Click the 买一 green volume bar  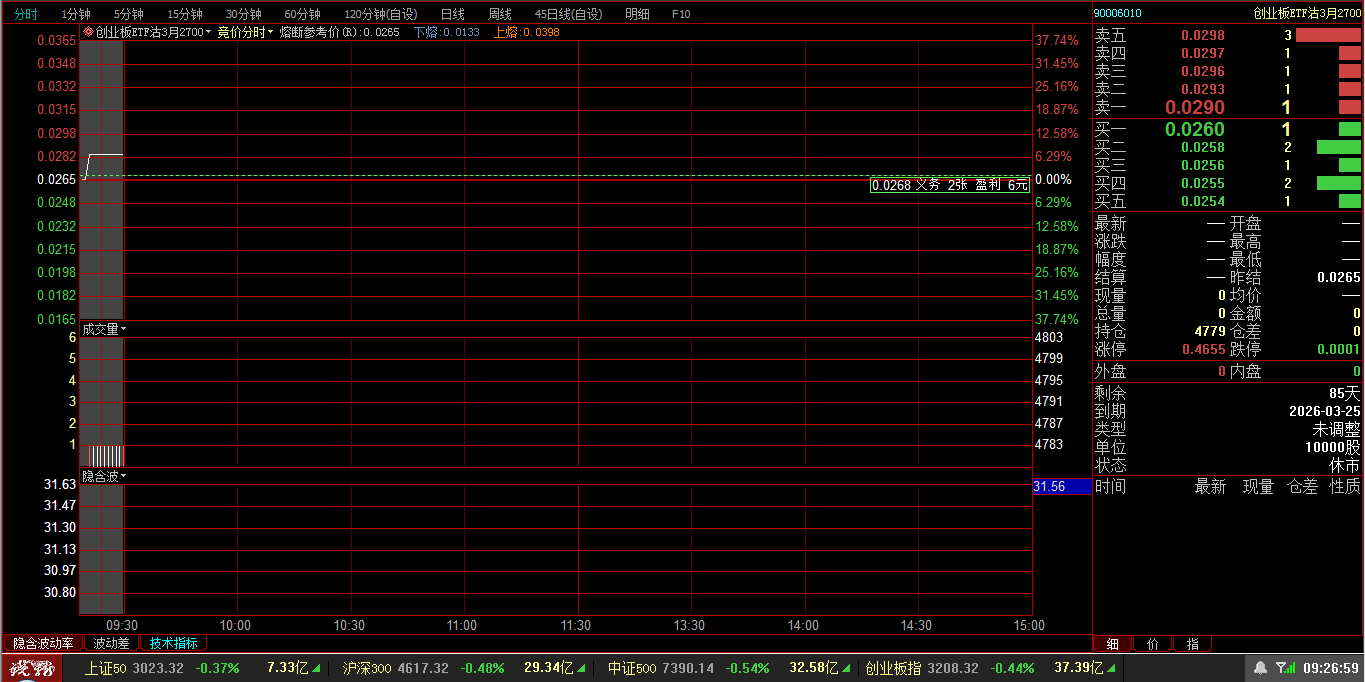pyautogui.click(x=1349, y=129)
